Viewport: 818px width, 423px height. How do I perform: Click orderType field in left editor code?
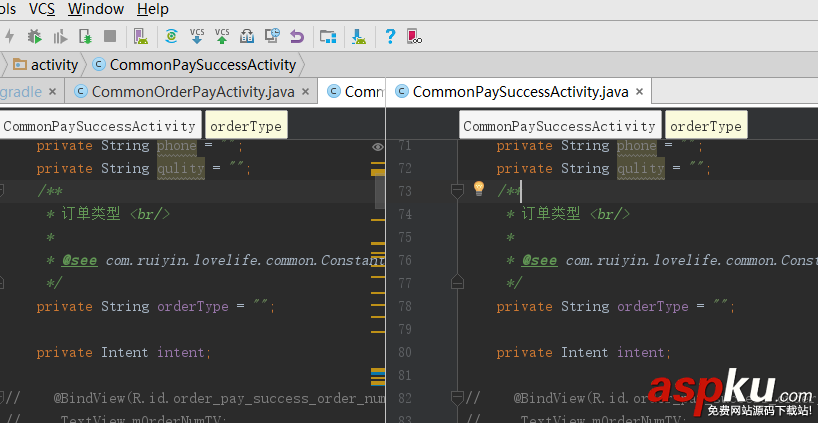193,306
